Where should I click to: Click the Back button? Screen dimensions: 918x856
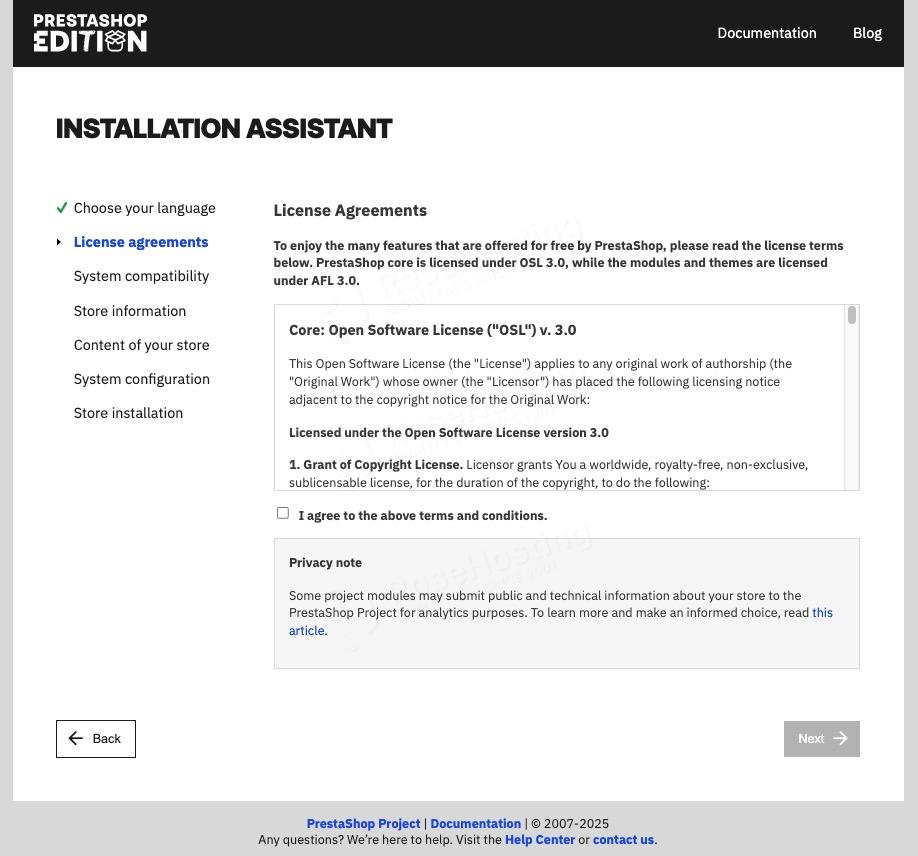[96, 739]
